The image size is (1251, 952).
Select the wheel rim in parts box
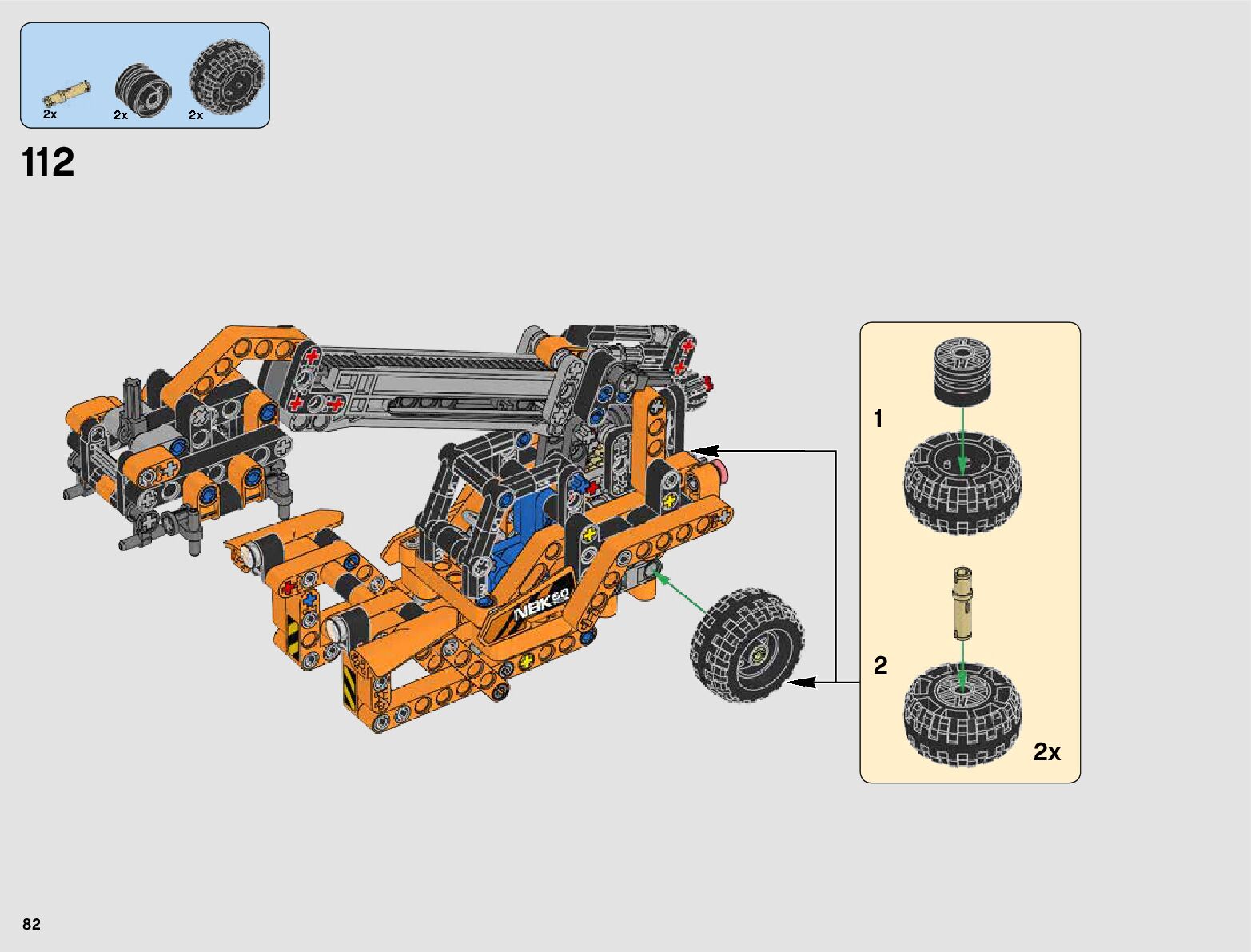[144, 90]
